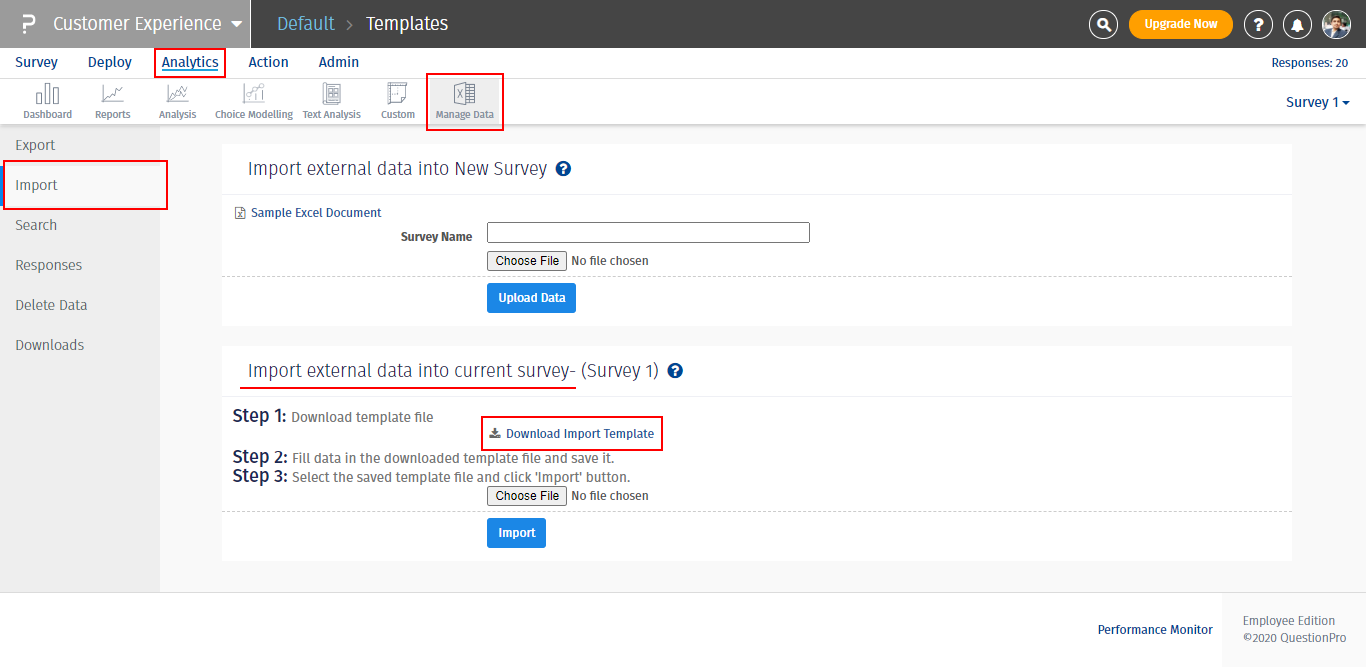Image resolution: width=1366 pixels, height=667 pixels.
Task: Click the Download Import Template link
Action: point(579,434)
